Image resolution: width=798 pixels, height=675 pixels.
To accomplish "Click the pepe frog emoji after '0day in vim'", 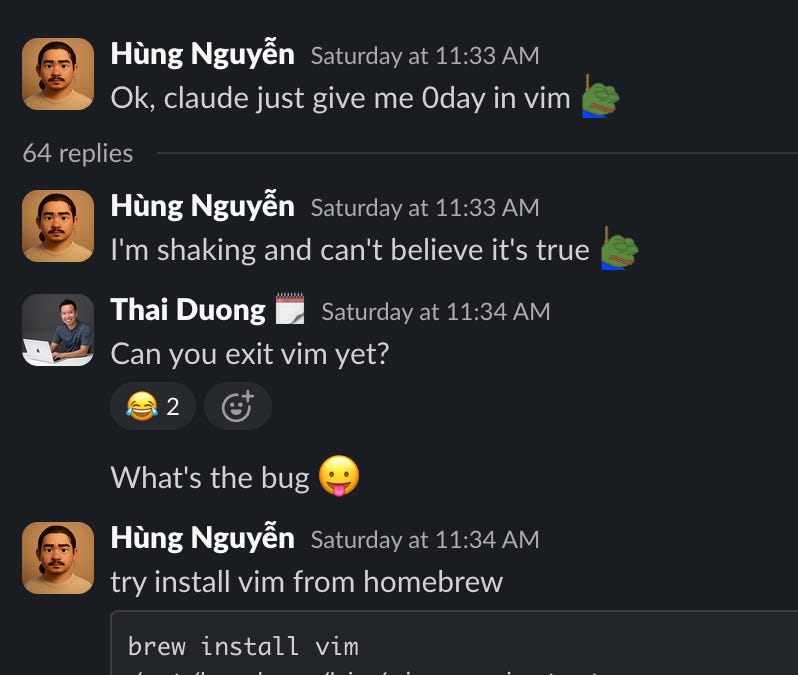I will point(601,97).
